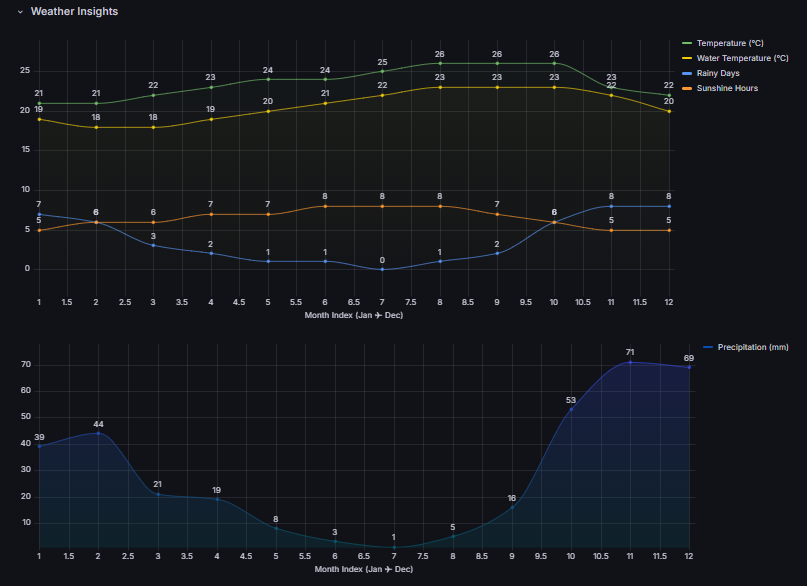This screenshot has height=586, width=807.
Task: Collapse the Weather Insights row chevron
Action: (20, 12)
